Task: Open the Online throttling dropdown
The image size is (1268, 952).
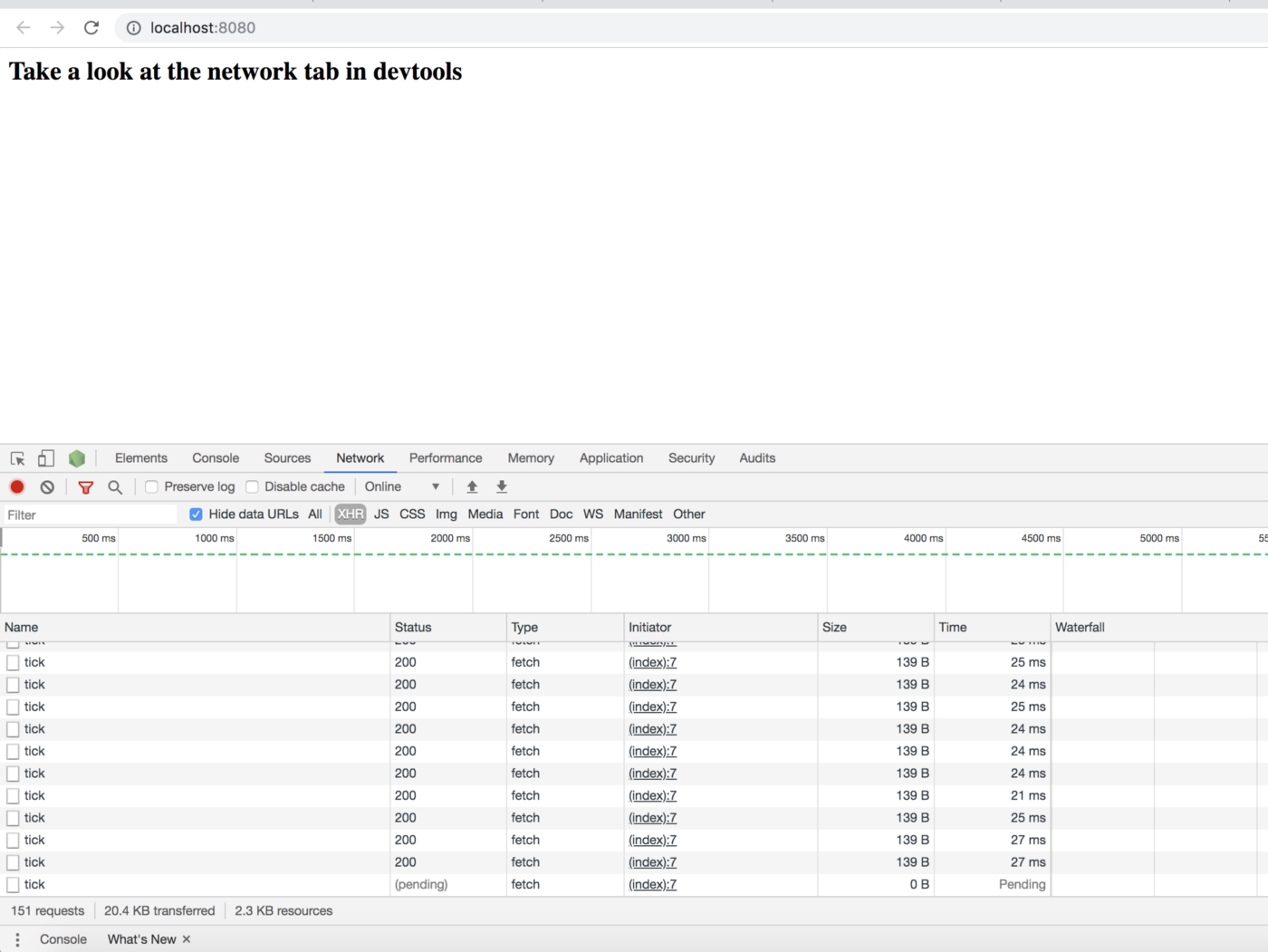Action: (402, 486)
